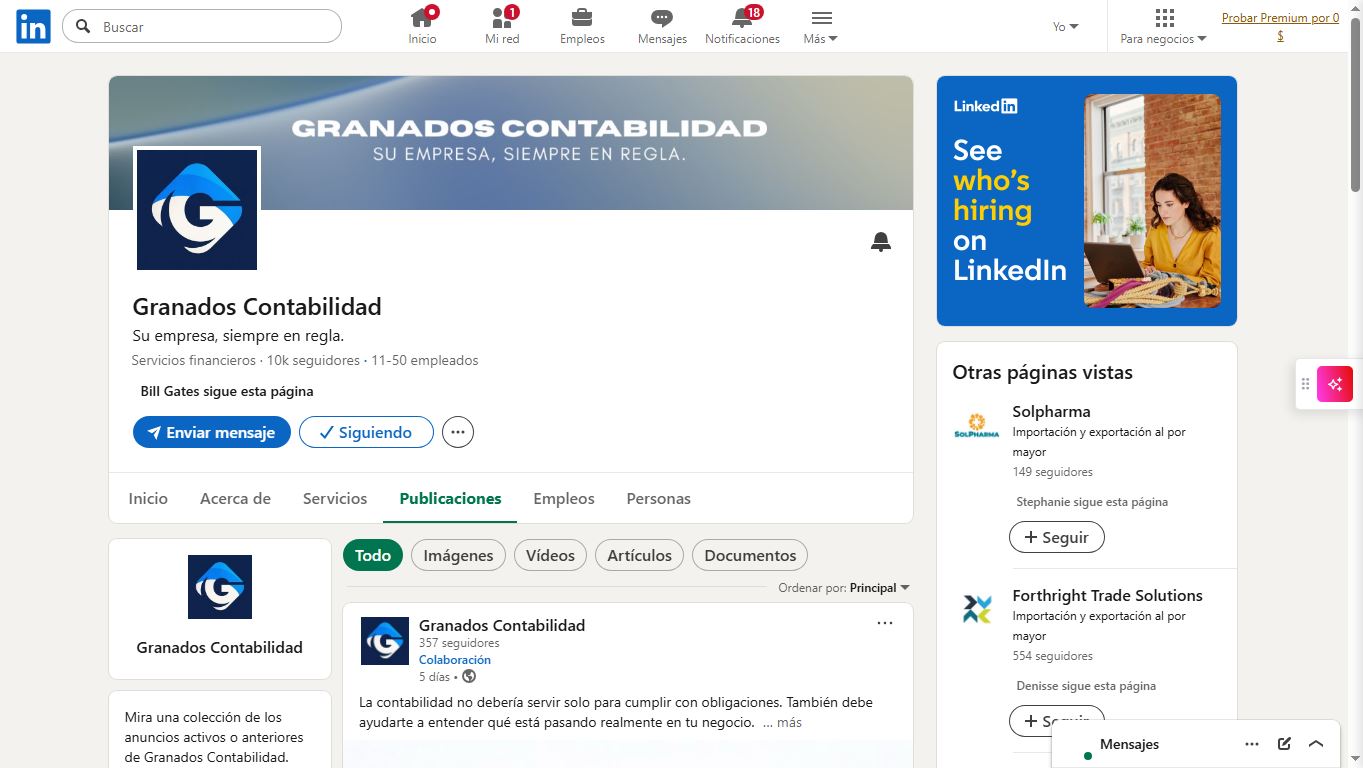
Task: Open the post's three-dot menu
Action: point(885,623)
